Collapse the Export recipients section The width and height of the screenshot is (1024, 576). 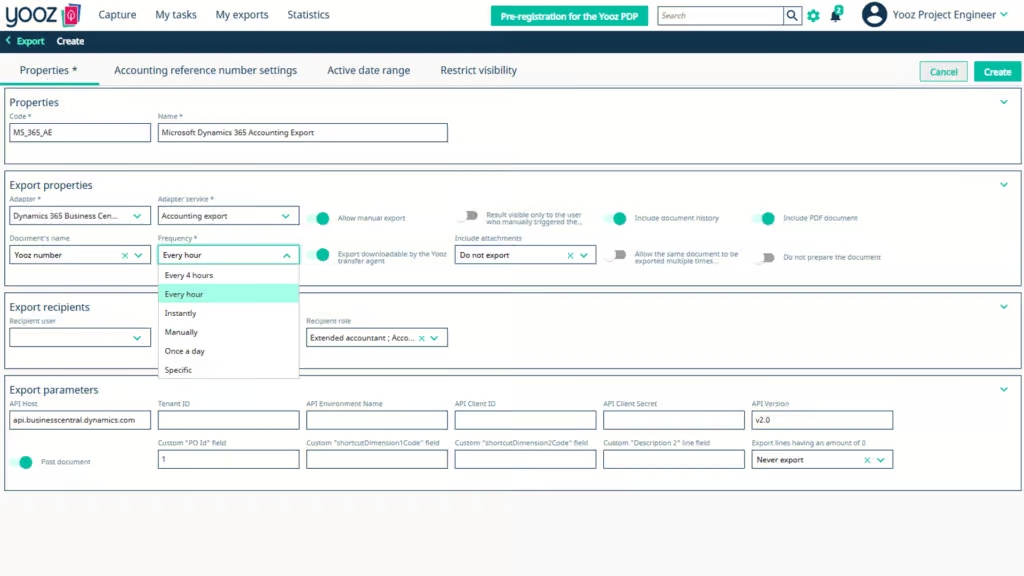(x=1004, y=307)
